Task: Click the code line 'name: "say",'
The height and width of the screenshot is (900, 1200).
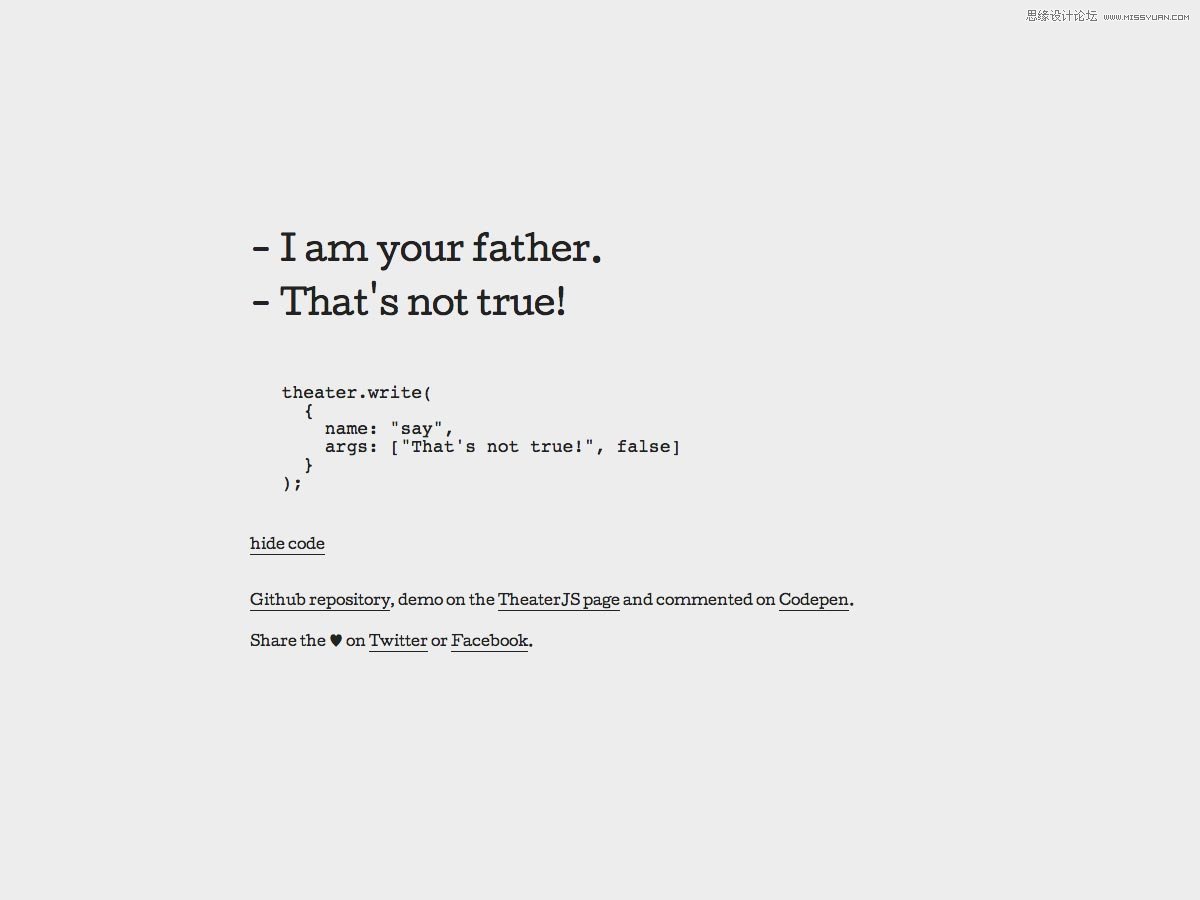Action: tap(389, 429)
